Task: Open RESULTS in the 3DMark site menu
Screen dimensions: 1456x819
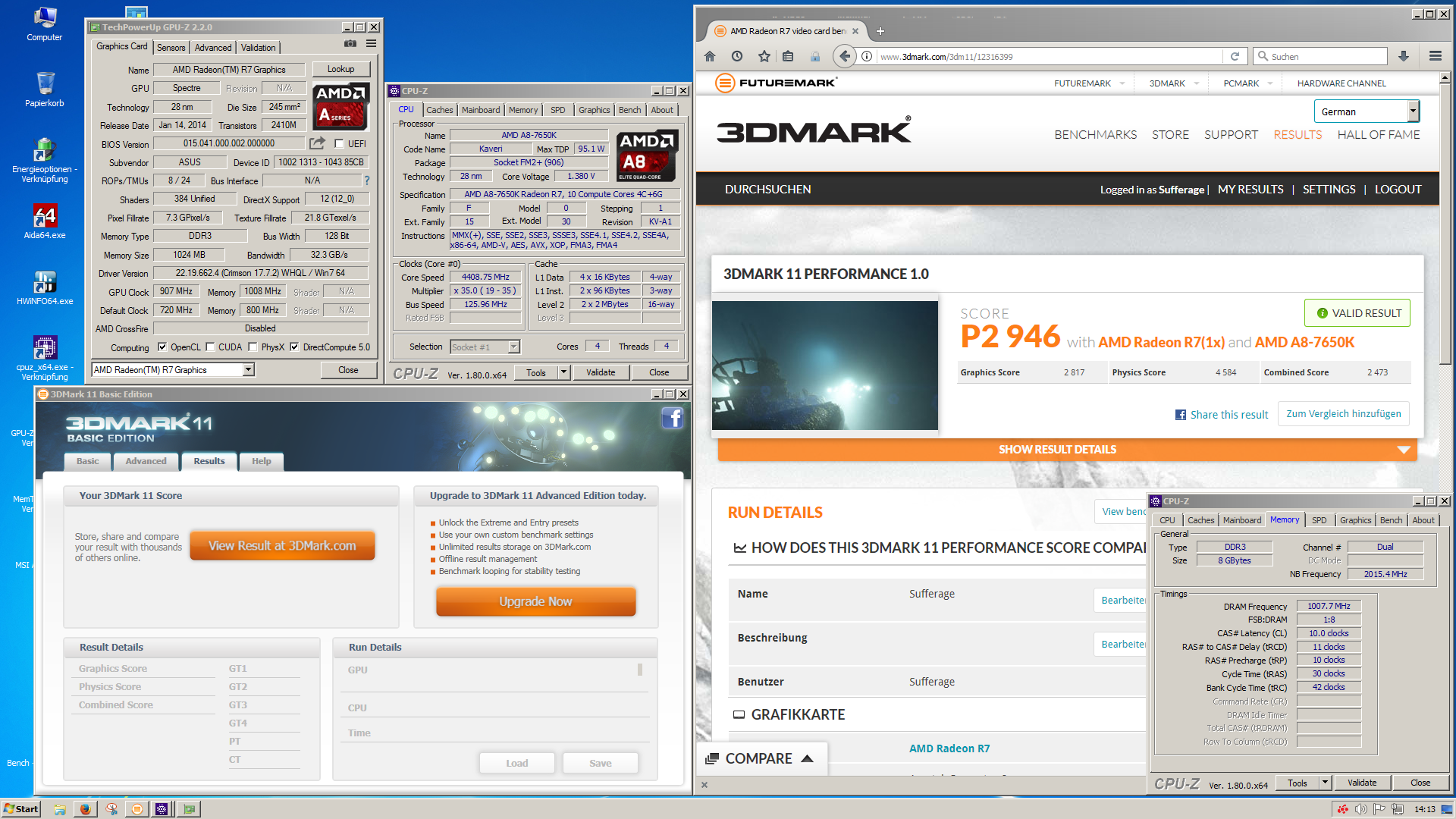Action: point(1298,134)
